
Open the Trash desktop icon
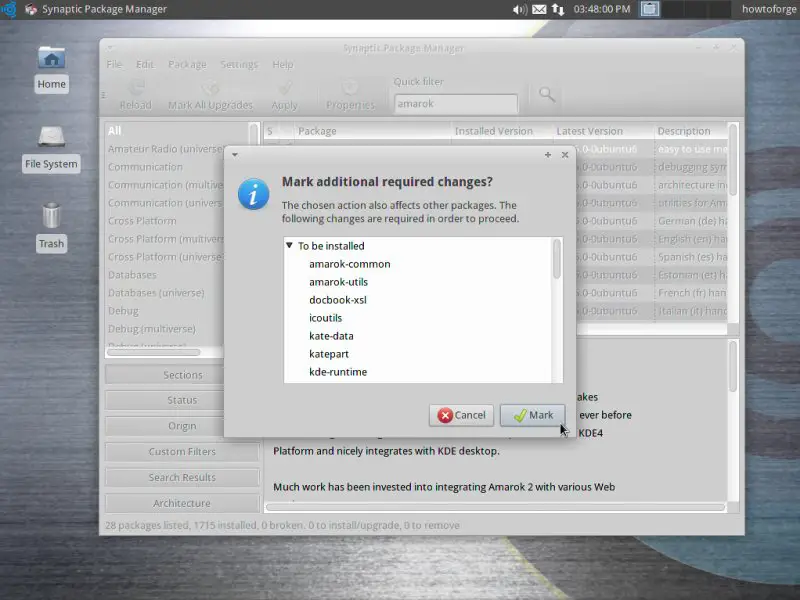click(51, 227)
